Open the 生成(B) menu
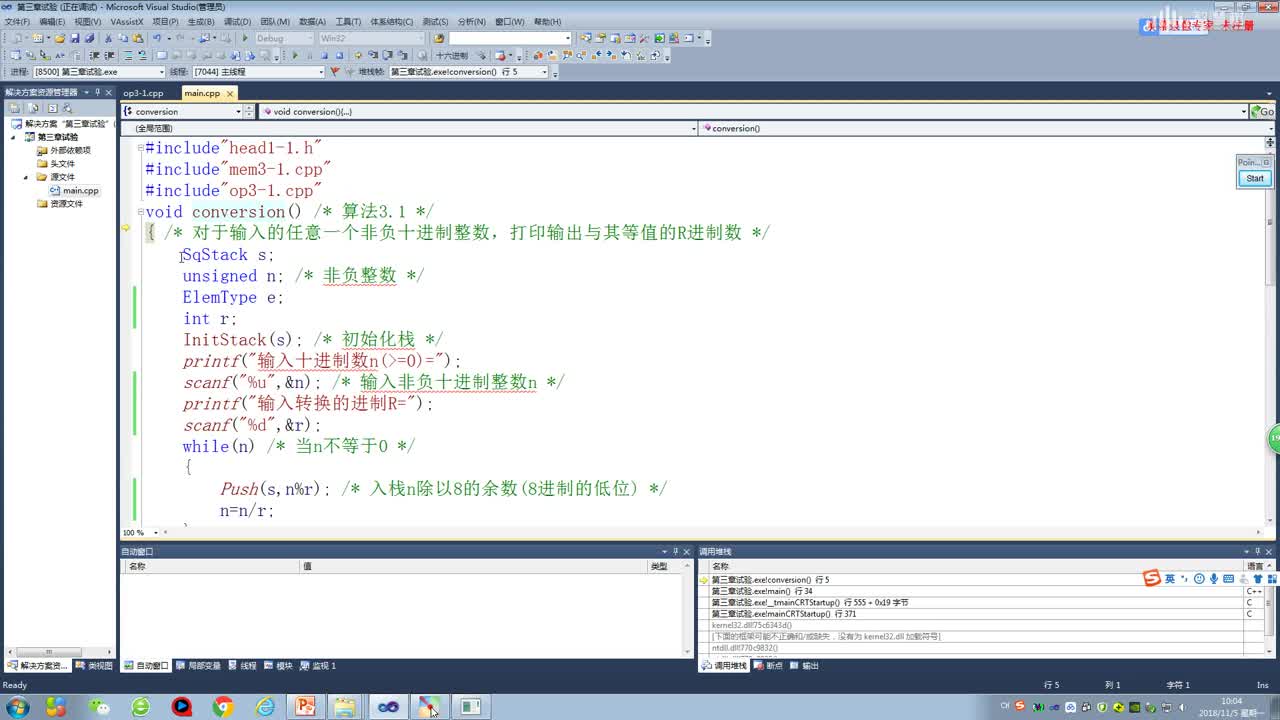 tap(200, 21)
